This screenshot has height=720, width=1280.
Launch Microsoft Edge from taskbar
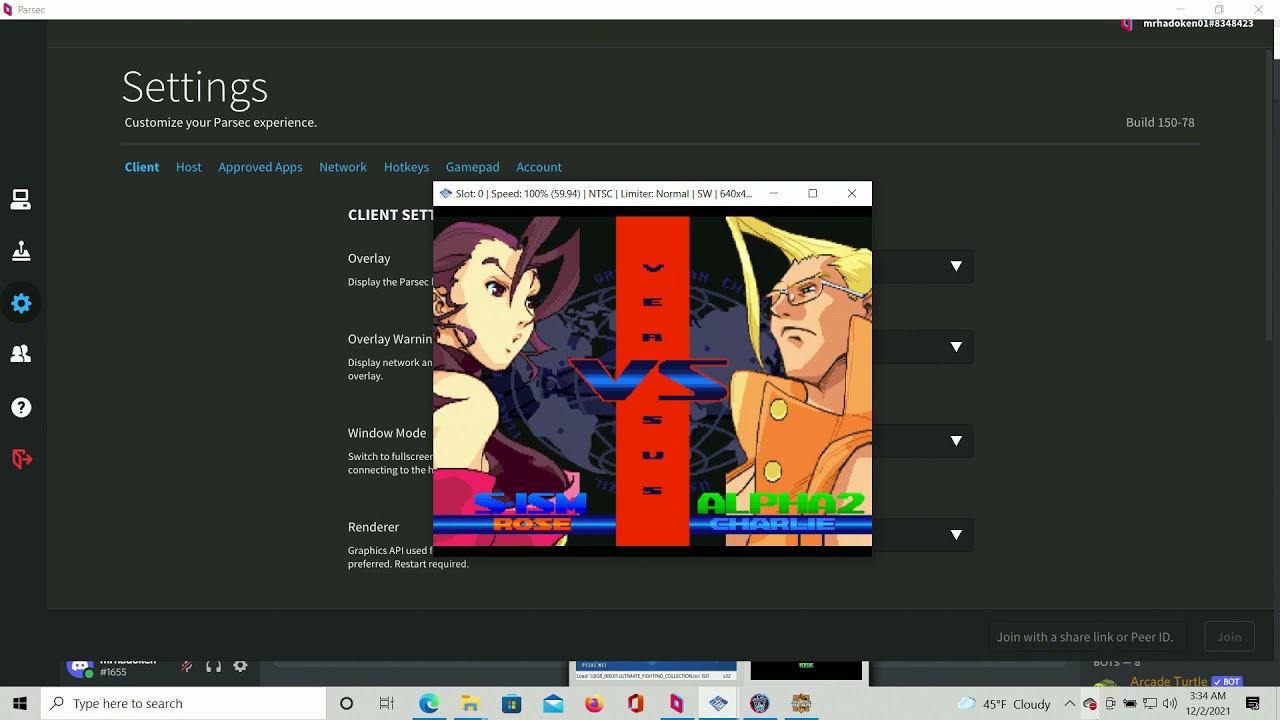tap(429, 703)
